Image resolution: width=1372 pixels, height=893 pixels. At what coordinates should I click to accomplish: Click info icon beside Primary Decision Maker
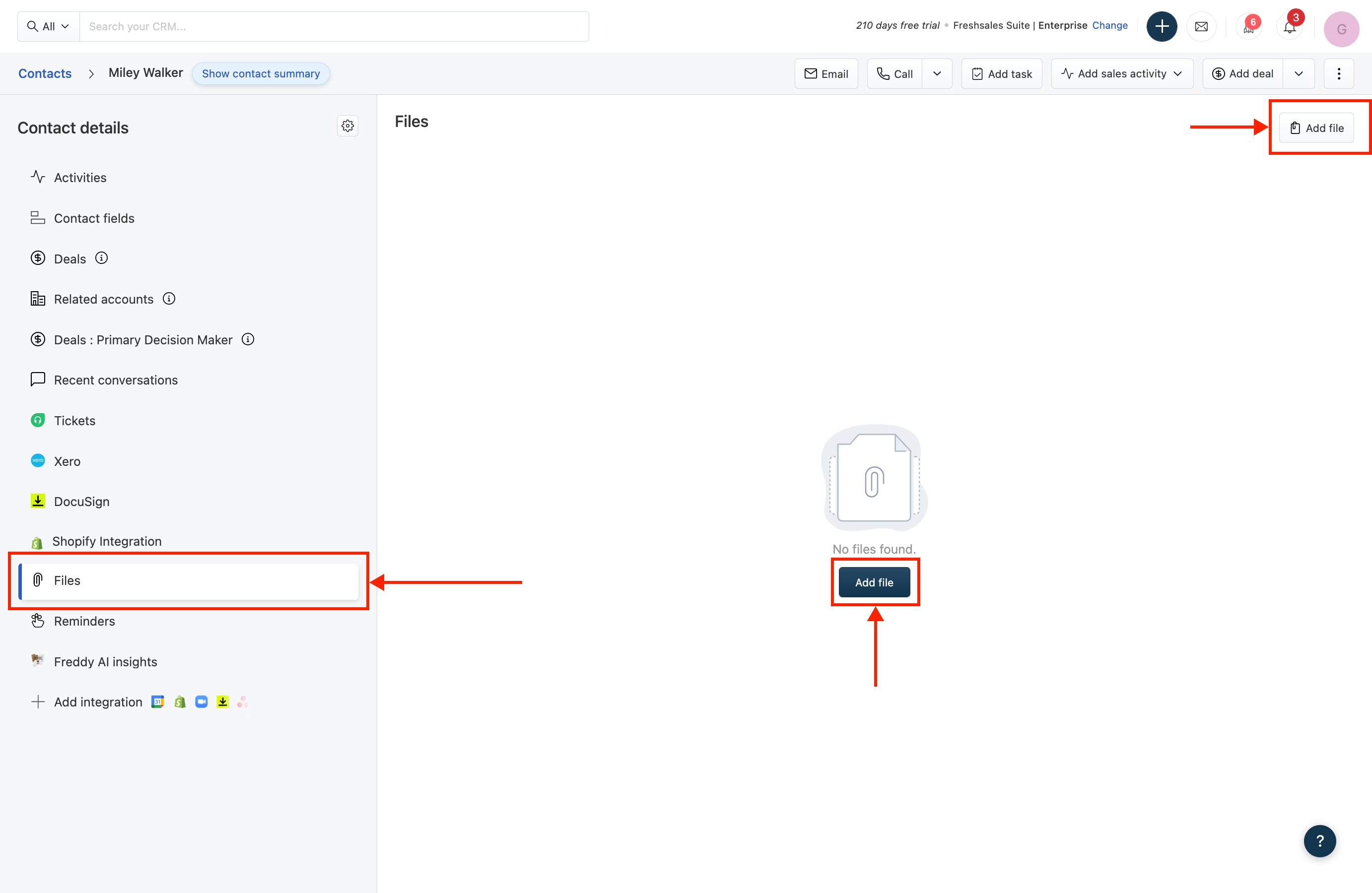[248, 339]
